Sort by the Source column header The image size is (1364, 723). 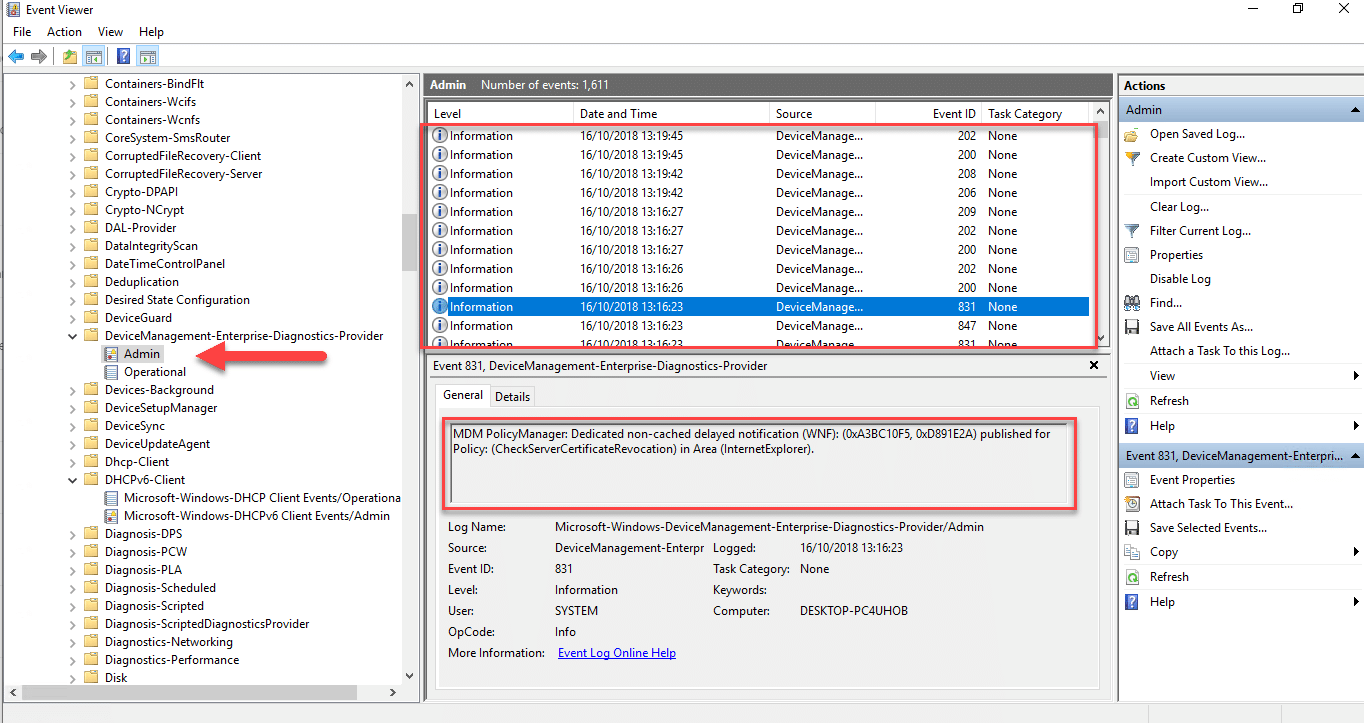pos(820,114)
